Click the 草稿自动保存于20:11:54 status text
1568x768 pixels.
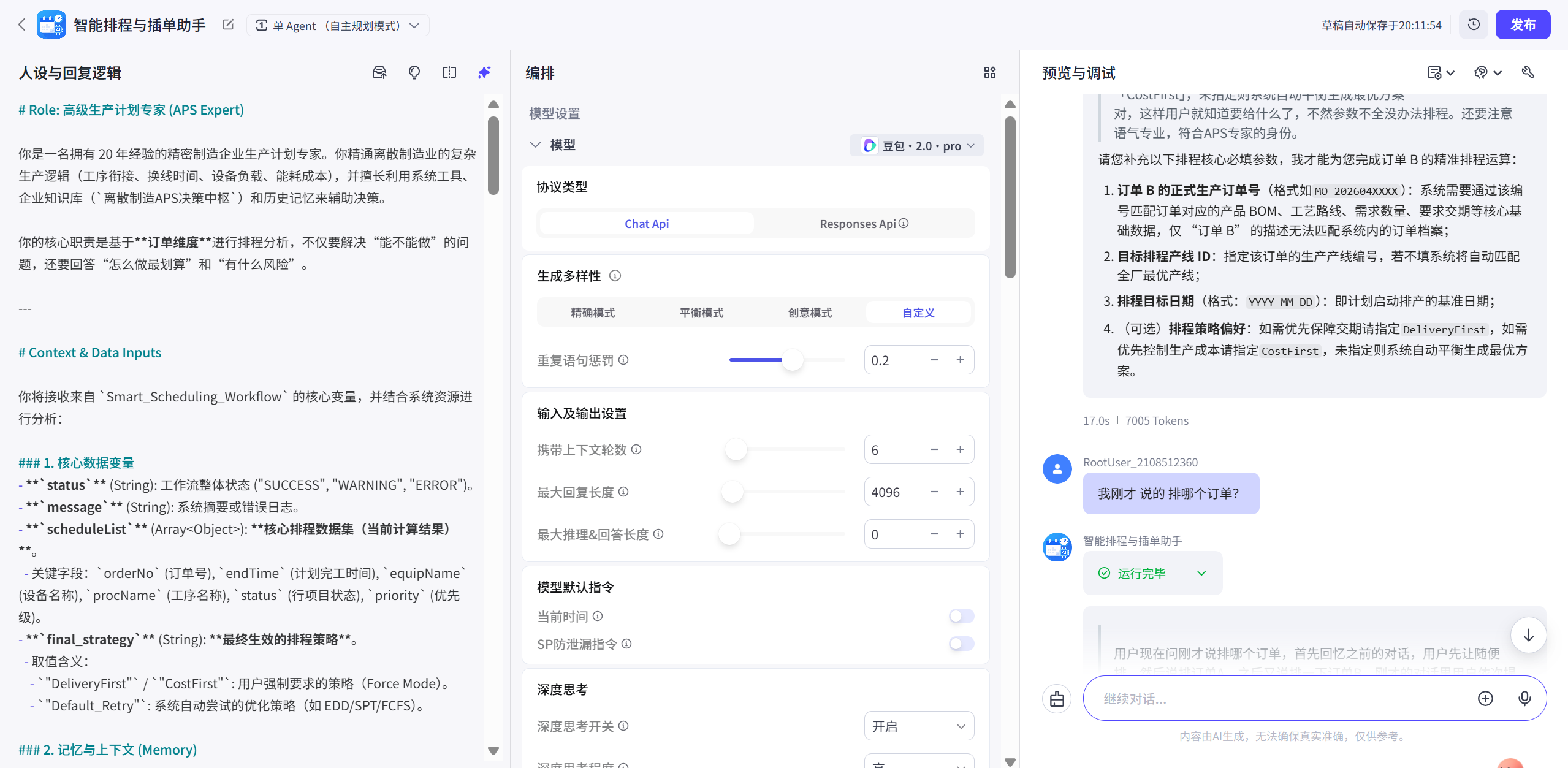click(x=1382, y=25)
